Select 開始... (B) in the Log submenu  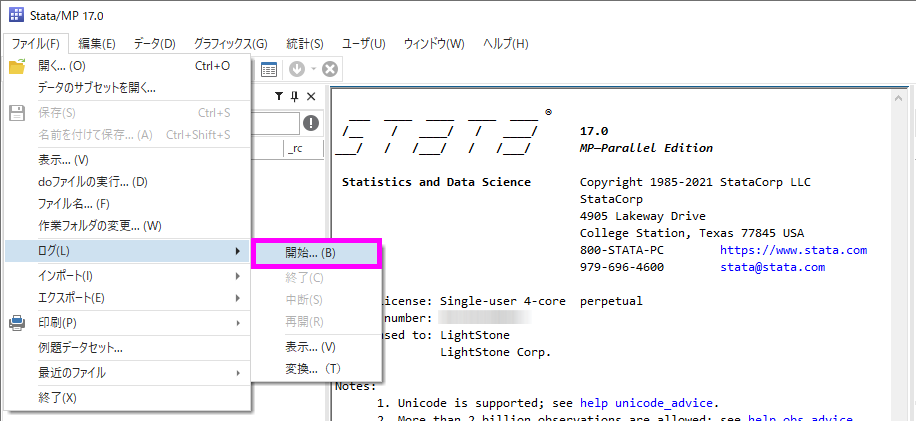point(316,253)
